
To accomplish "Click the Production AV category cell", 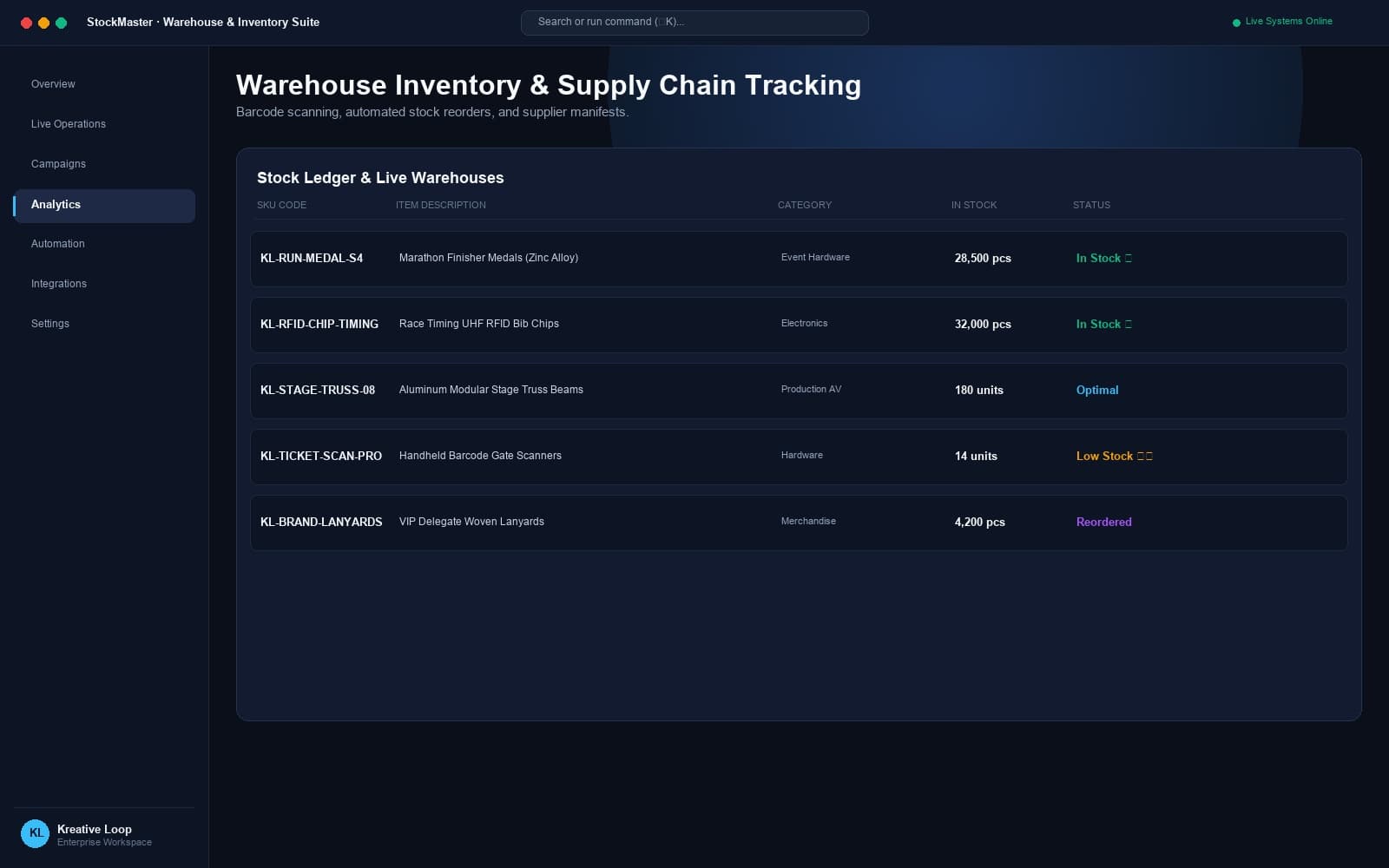I will pyautogui.click(x=811, y=390).
